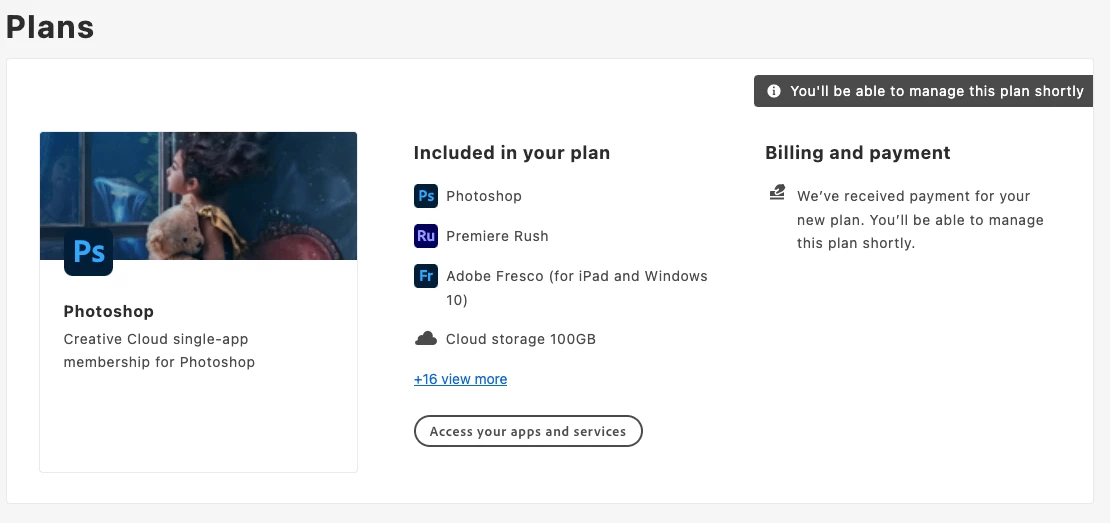The height and width of the screenshot is (523, 1110).
Task: Click the large Photoshop Ps logo on card
Action: click(x=88, y=251)
